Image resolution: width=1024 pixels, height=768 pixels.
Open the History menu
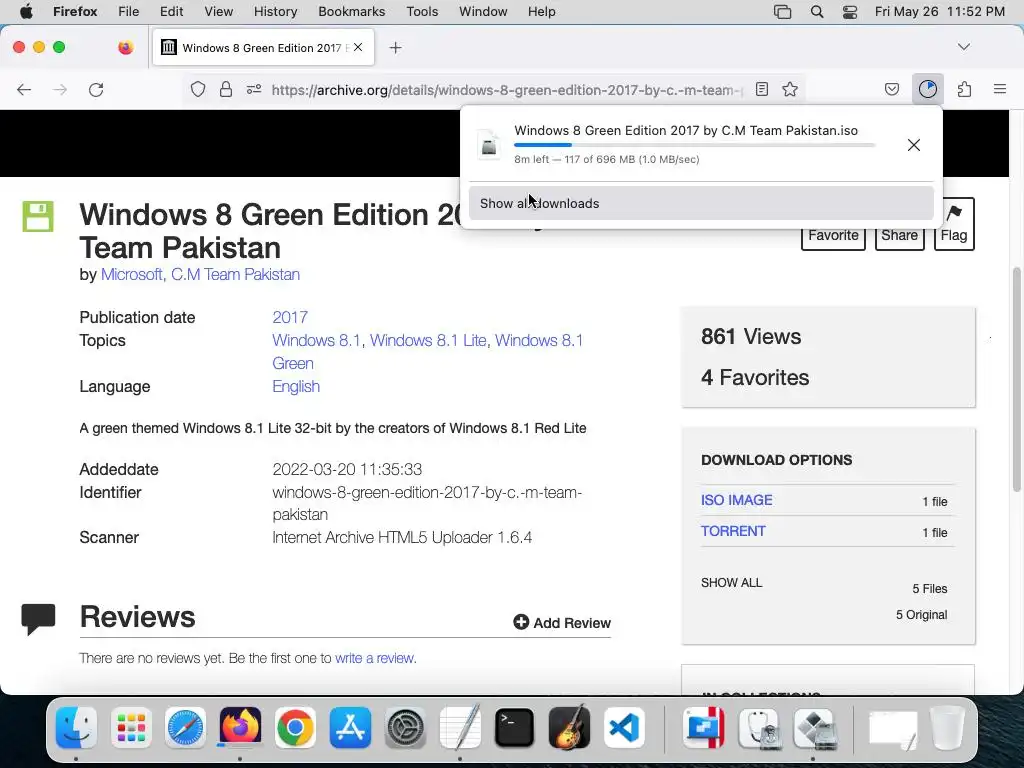[276, 12]
